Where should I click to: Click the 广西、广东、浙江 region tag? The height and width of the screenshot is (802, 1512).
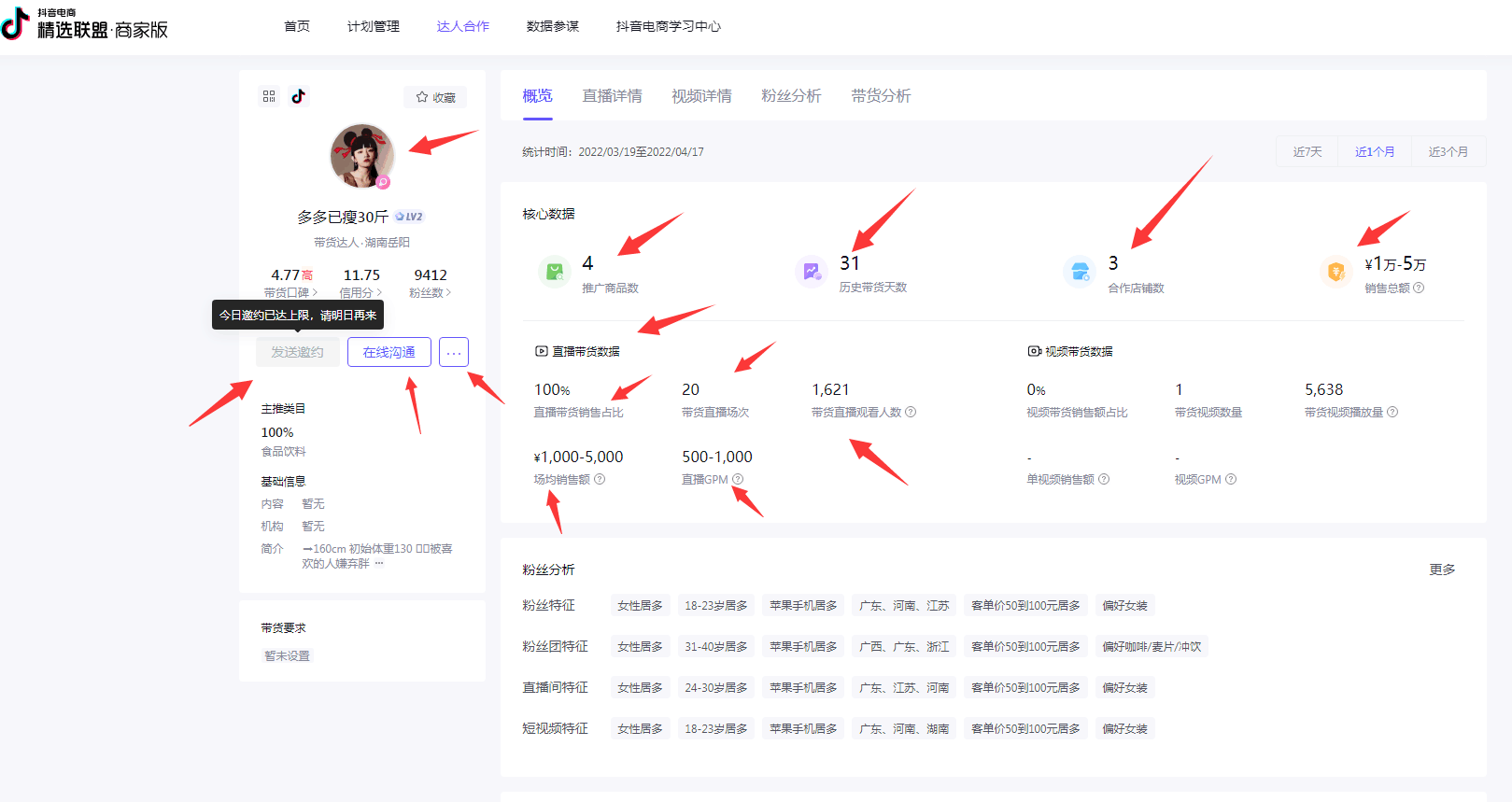pyautogui.click(x=904, y=646)
